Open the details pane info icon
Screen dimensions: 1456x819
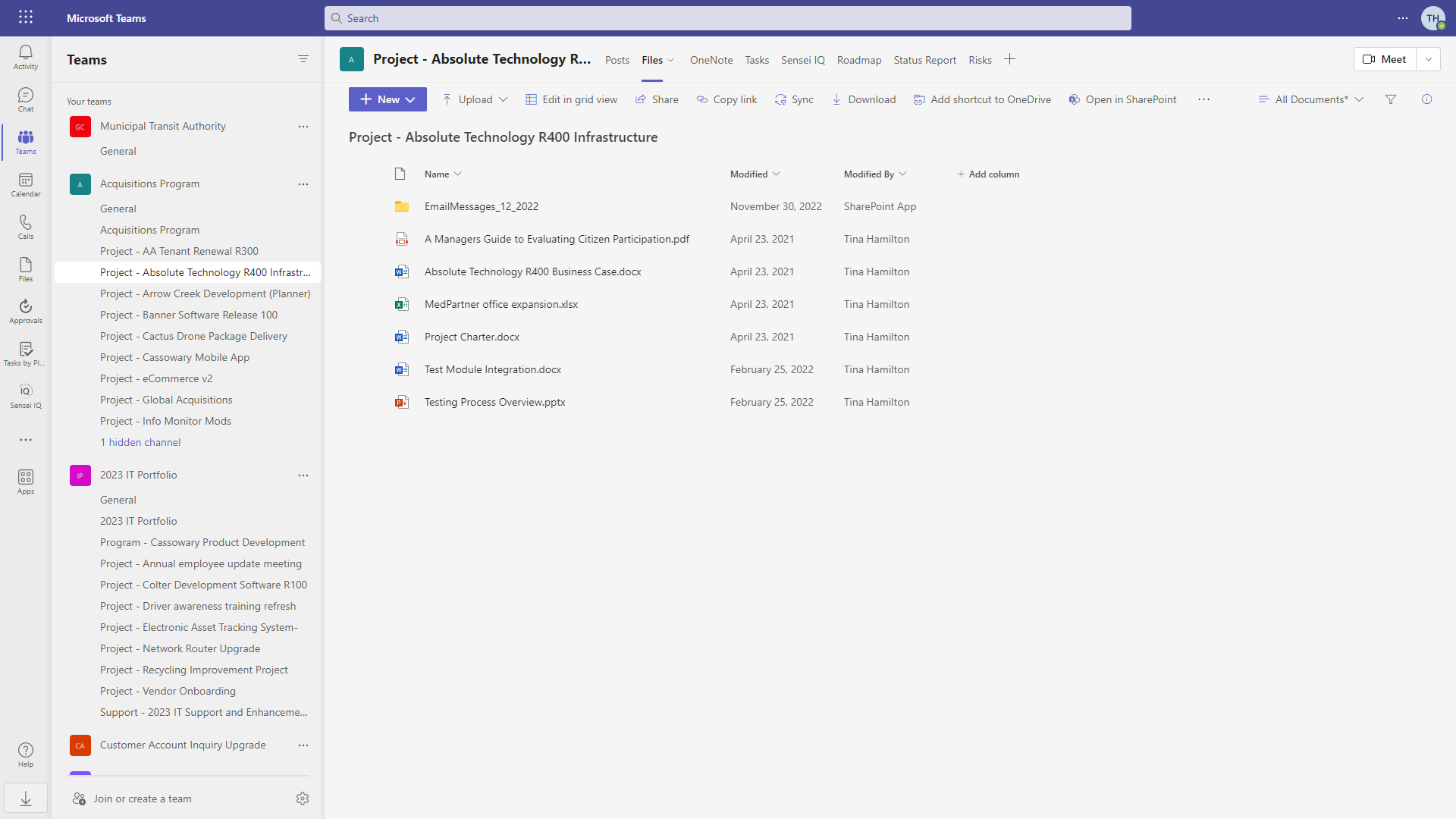point(1427,99)
